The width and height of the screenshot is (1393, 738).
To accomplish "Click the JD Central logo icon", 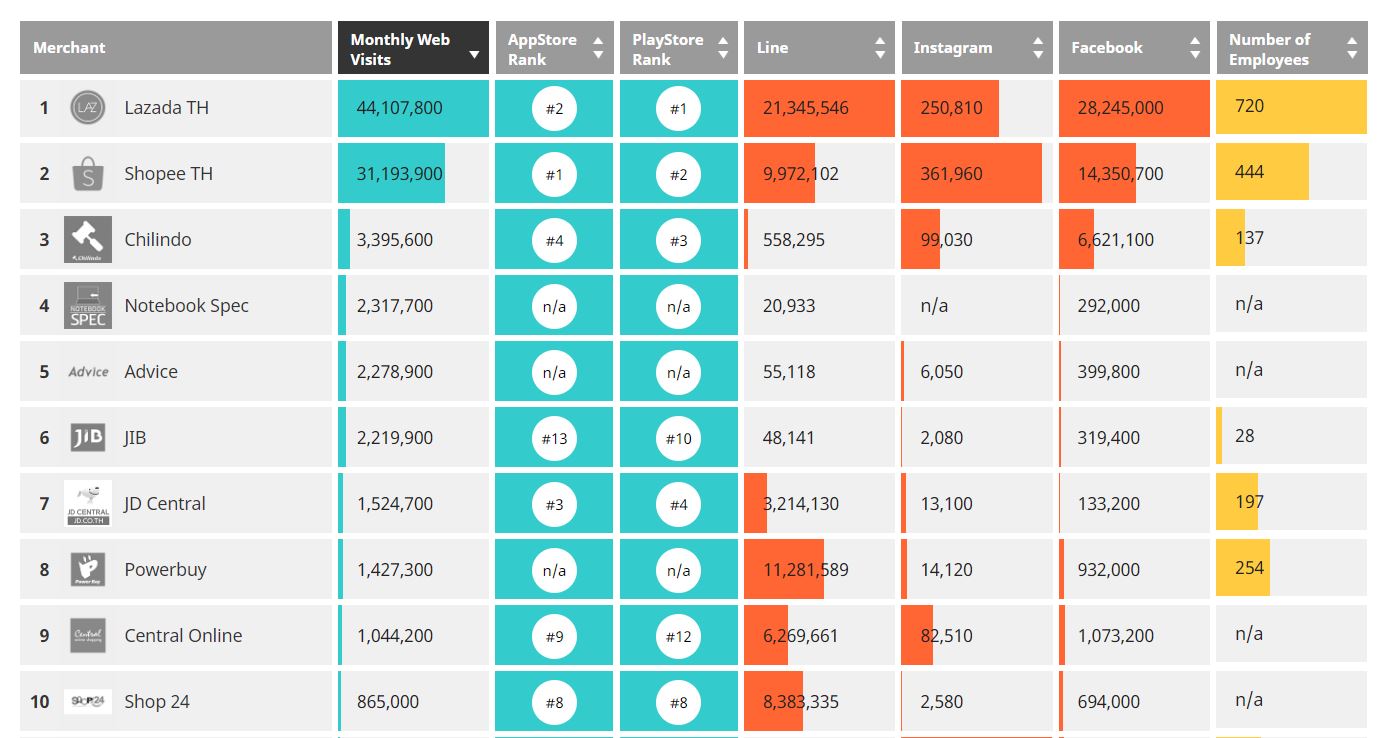I will pos(88,504).
